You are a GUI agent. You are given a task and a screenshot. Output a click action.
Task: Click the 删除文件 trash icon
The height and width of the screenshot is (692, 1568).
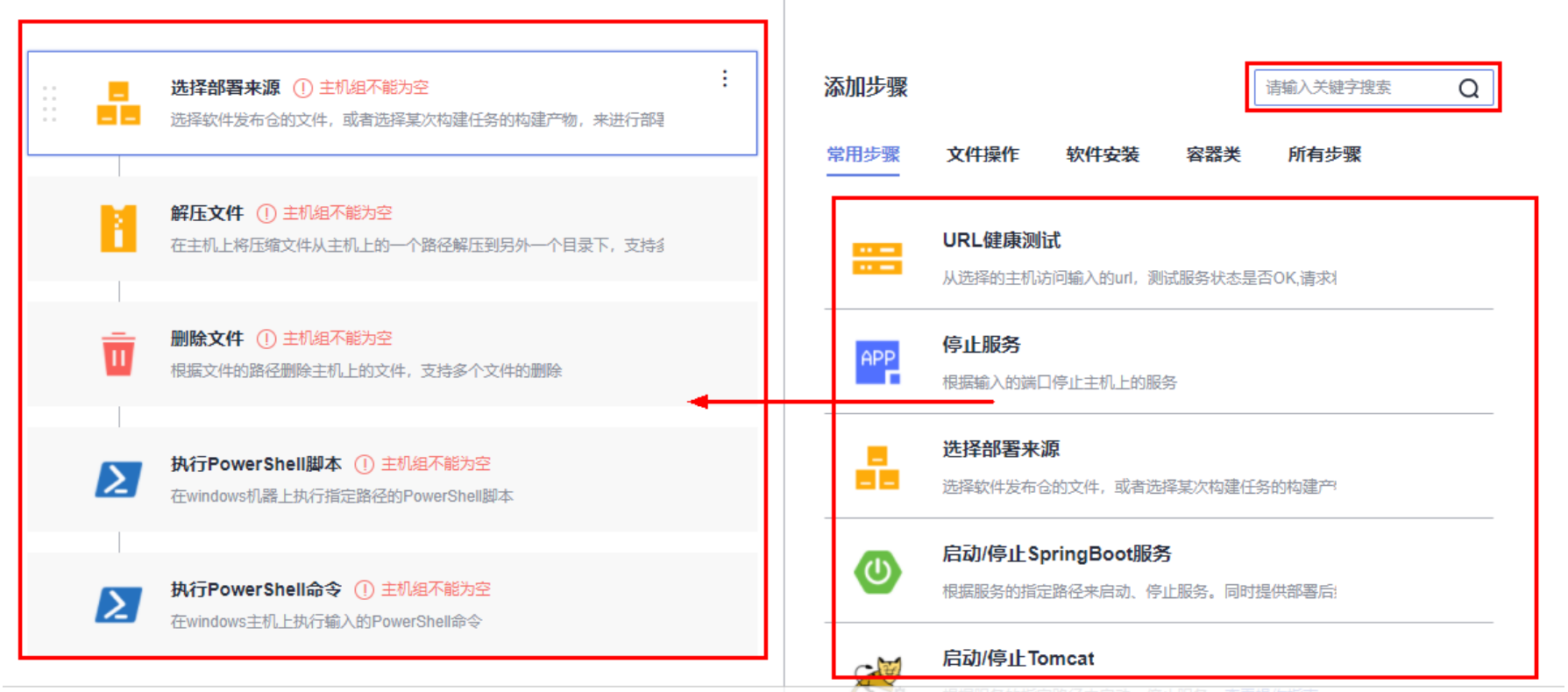pyautogui.click(x=118, y=353)
